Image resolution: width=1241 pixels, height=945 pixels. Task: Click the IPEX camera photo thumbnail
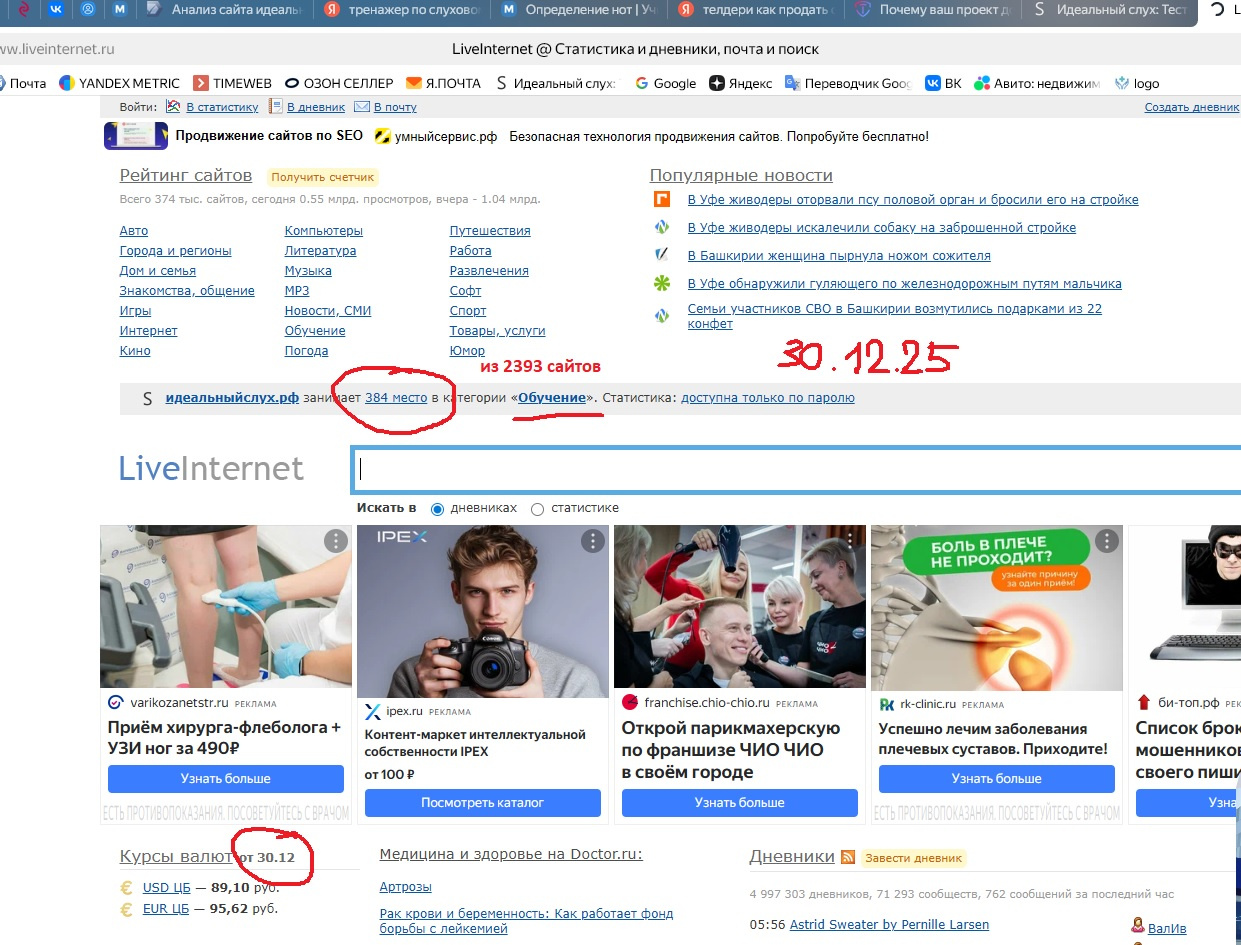point(483,611)
